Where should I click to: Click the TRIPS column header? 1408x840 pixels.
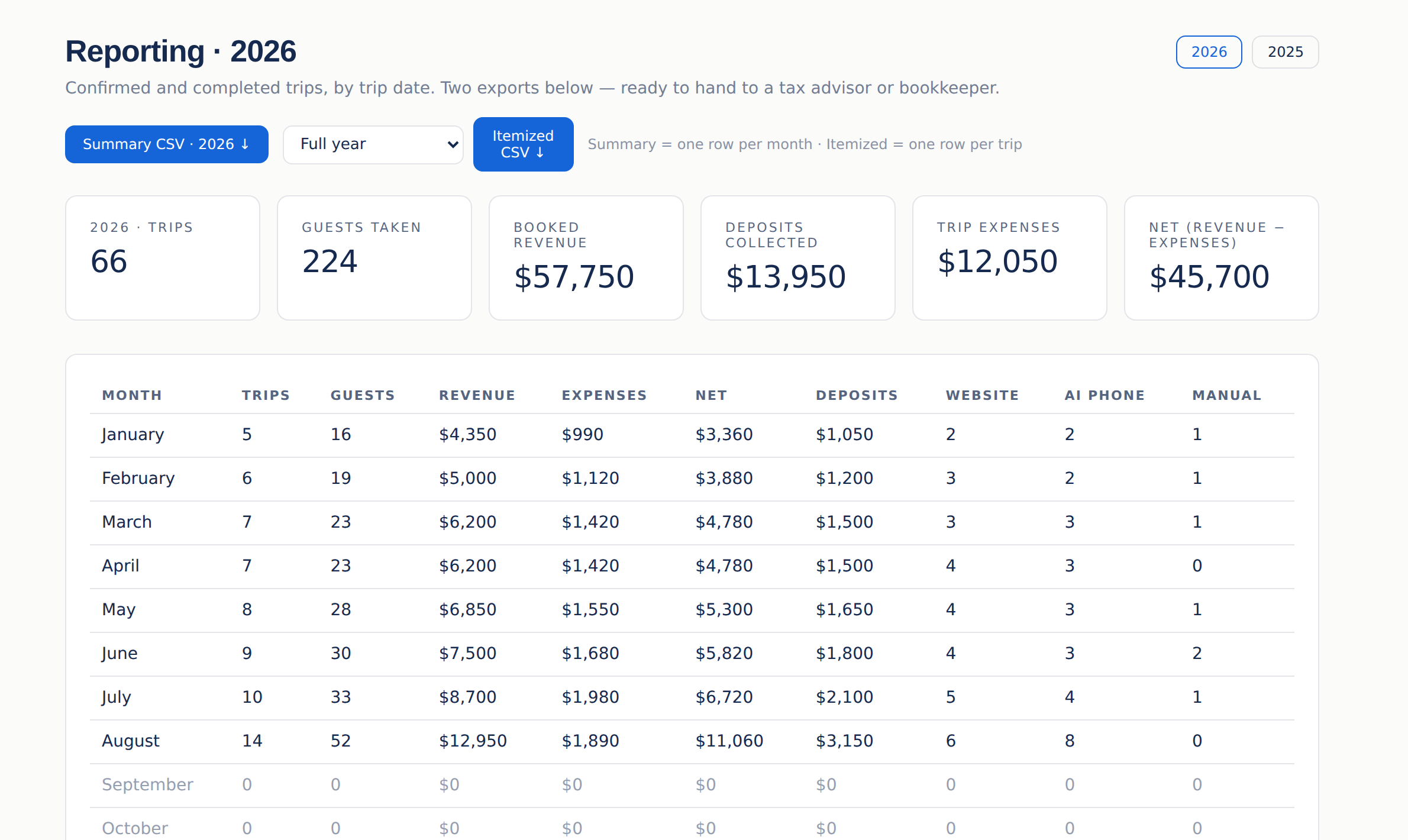click(266, 395)
